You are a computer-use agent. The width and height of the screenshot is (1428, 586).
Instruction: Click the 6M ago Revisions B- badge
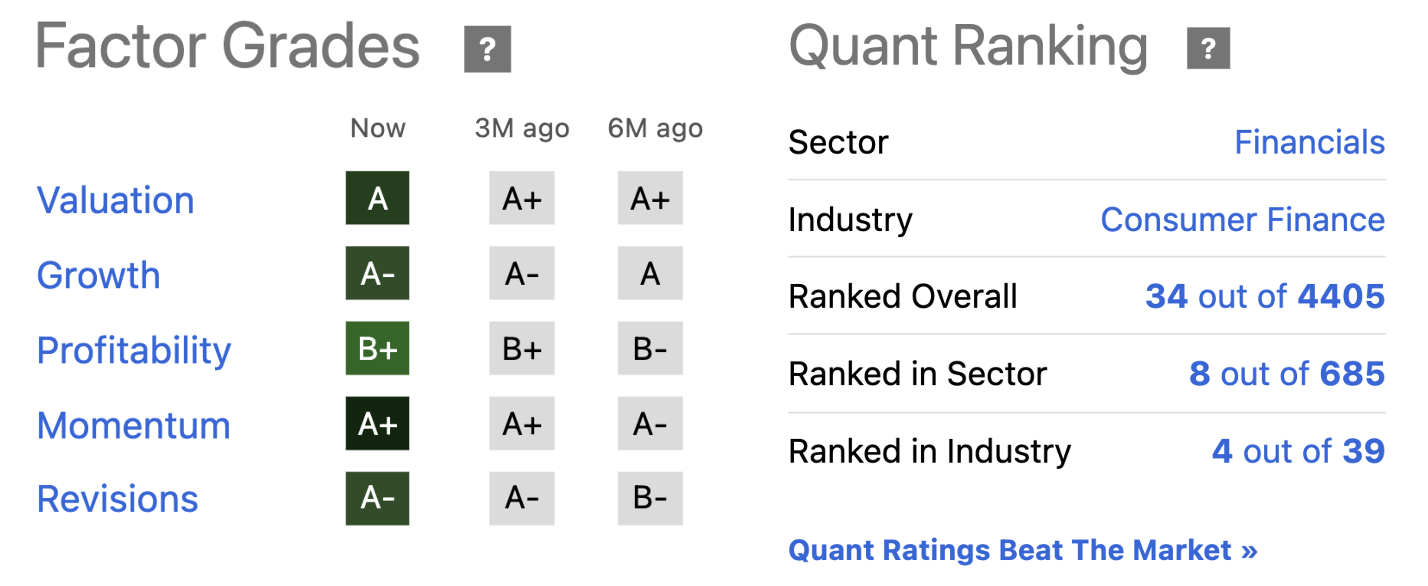[x=651, y=498]
